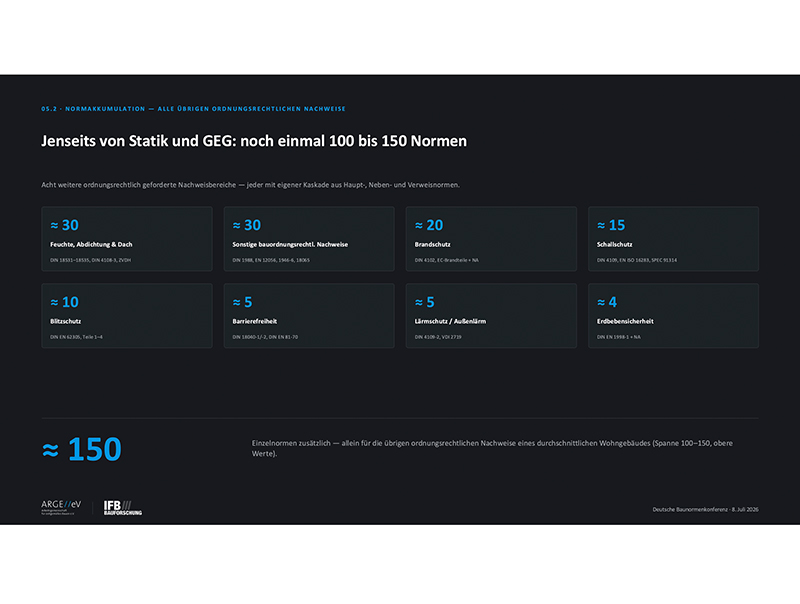Click the ≈ 15 figure in Schallschutz
The height and width of the screenshot is (604, 800).
[611, 225]
